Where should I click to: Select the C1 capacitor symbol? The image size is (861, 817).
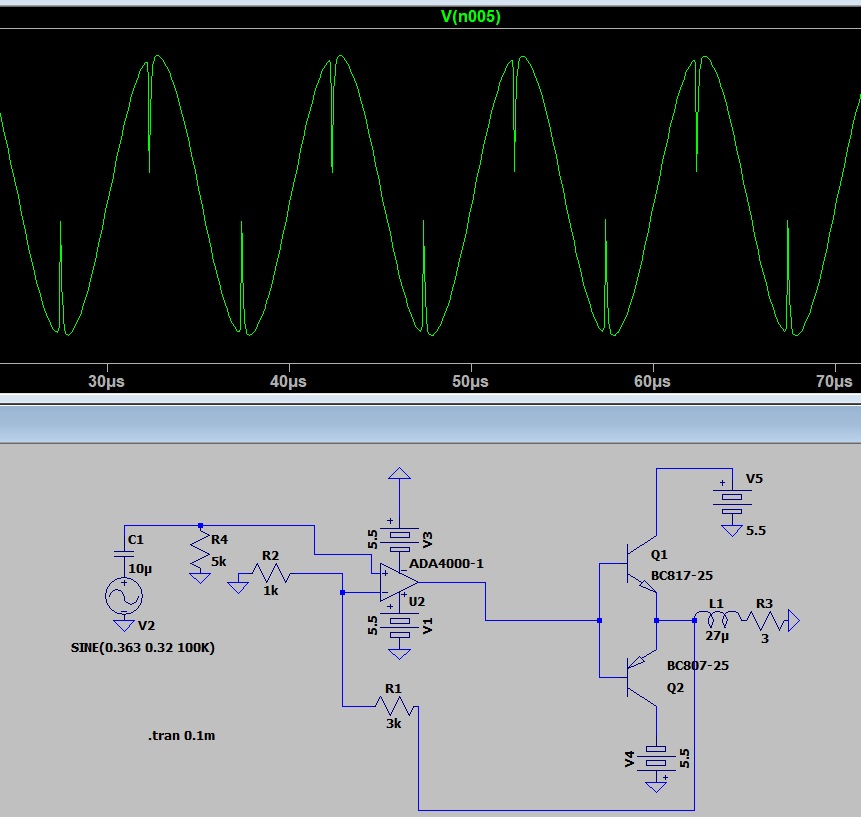pos(124,553)
